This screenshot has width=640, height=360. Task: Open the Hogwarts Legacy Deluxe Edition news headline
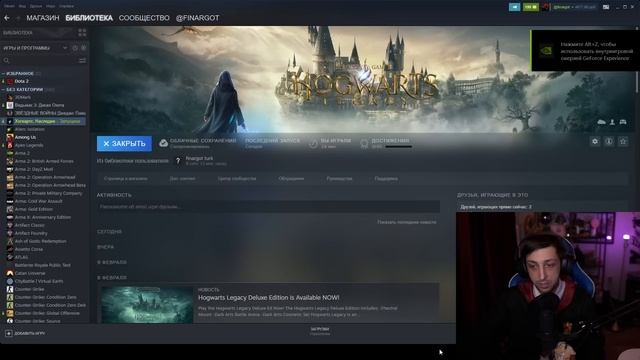(x=269, y=298)
